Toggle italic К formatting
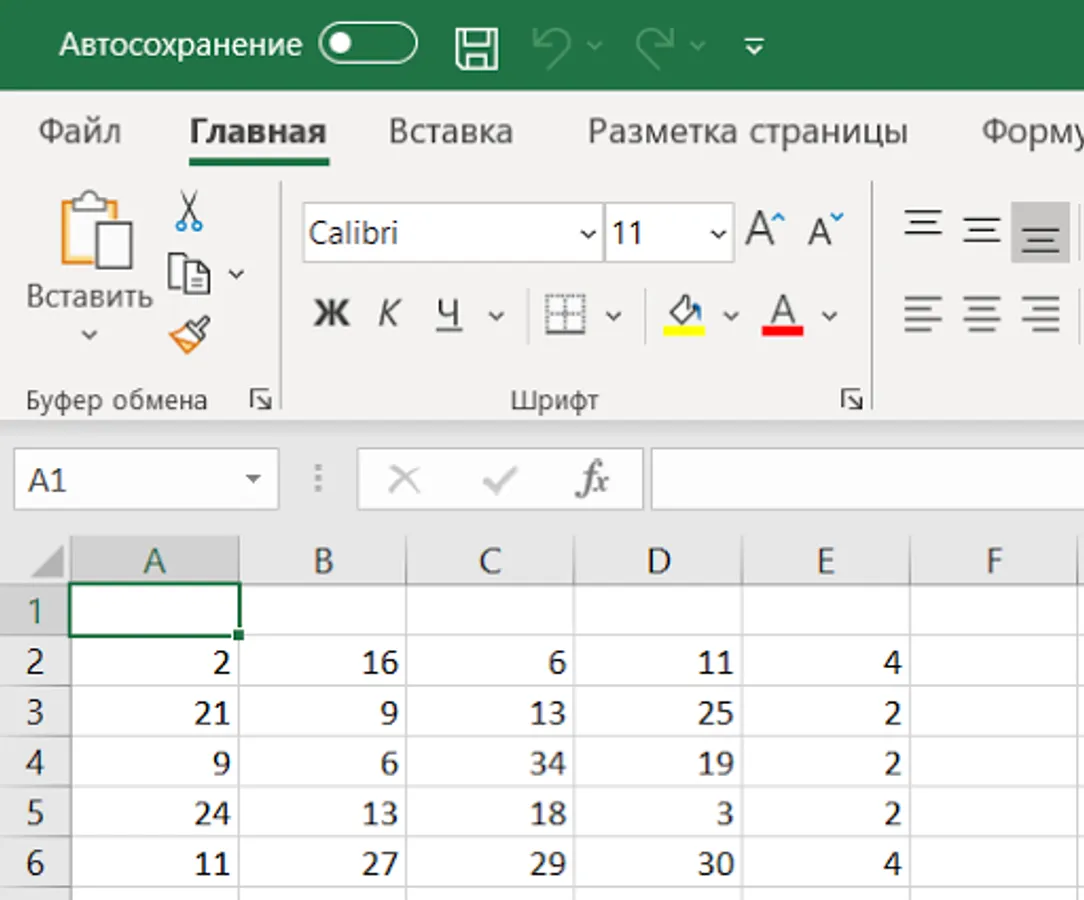Screen dimensions: 1084x900 point(388,315)
